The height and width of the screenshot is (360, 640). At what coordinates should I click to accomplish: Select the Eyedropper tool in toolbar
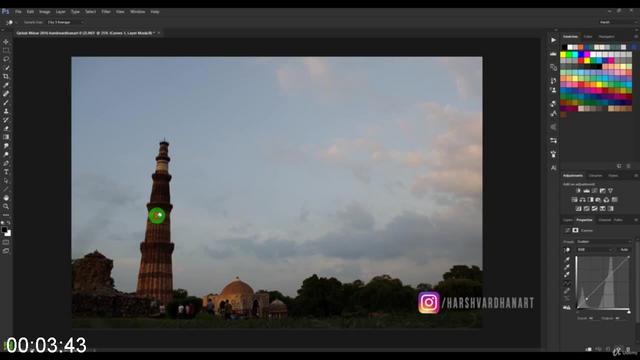point(6,85)
